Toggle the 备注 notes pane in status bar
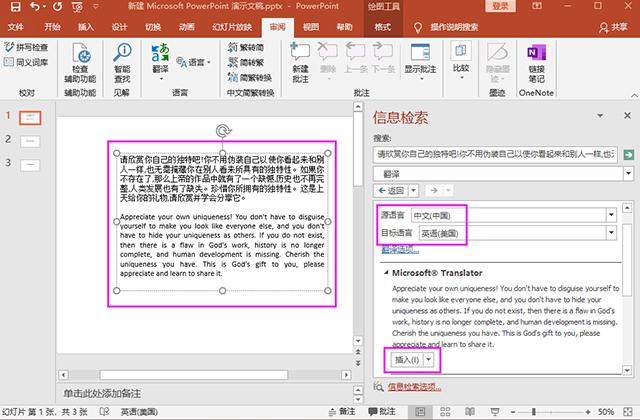The image size is (640, 420). coord(342,411)
